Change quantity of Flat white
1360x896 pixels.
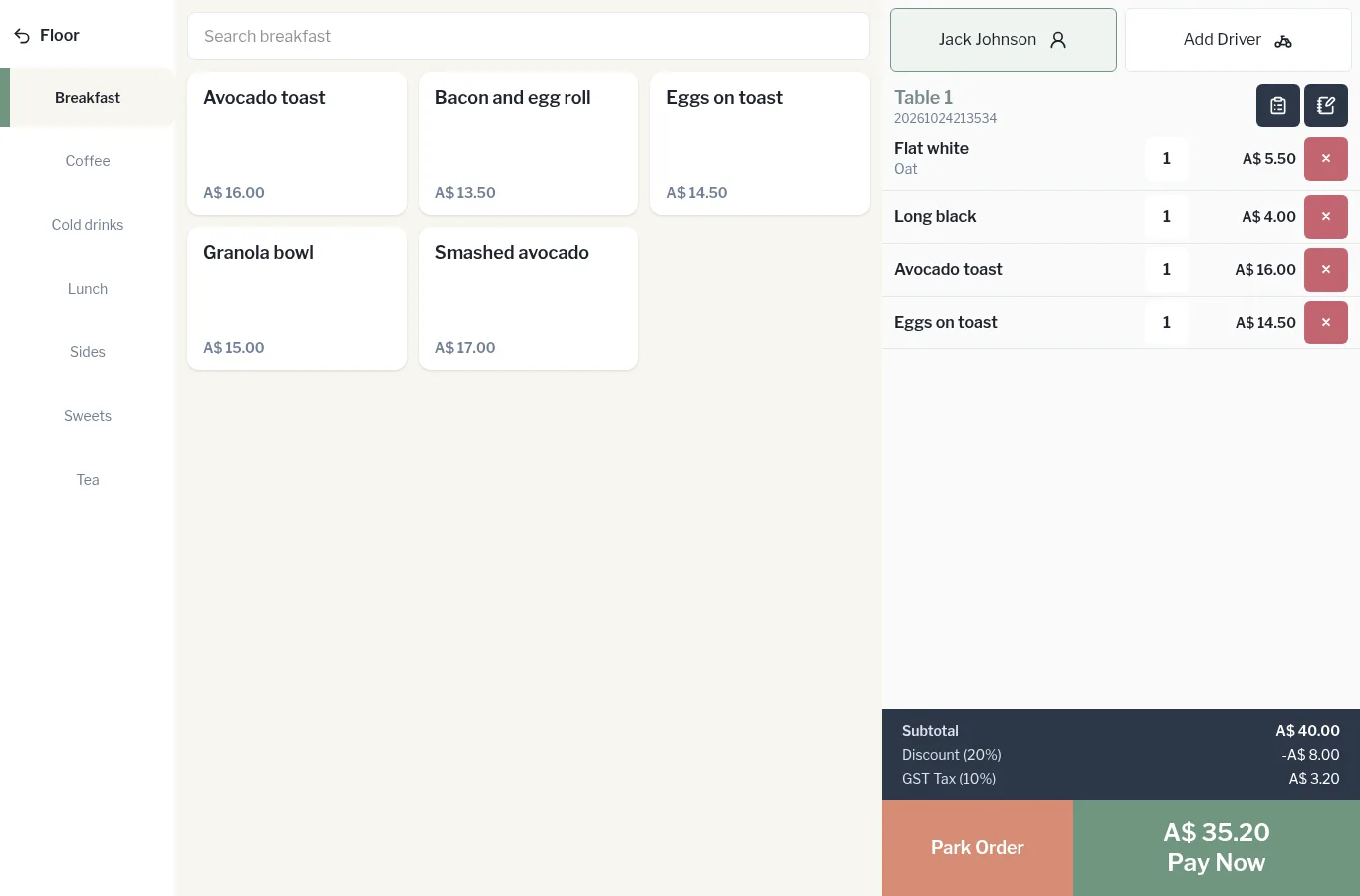pyautogui.click(x=1167, y=159)
